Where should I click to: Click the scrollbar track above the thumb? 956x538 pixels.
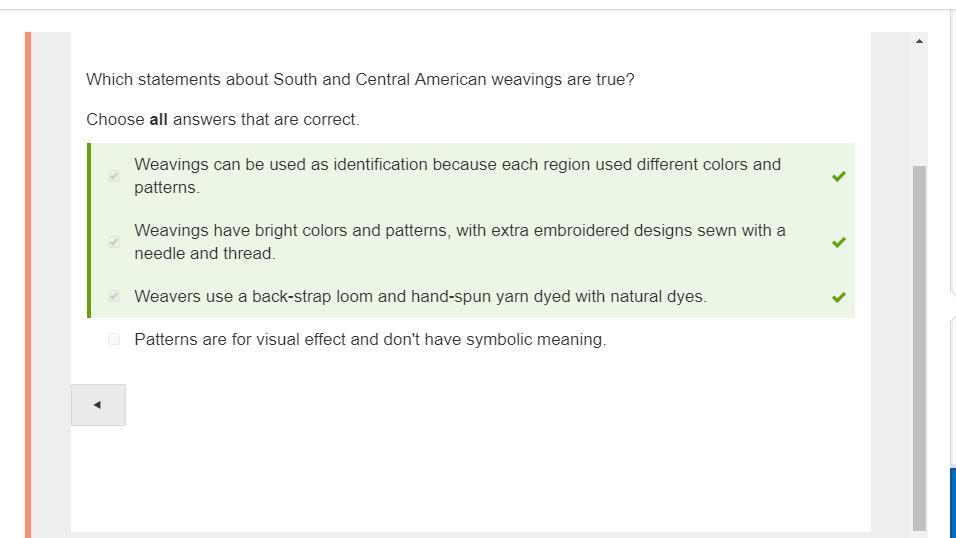coord(919,107)
